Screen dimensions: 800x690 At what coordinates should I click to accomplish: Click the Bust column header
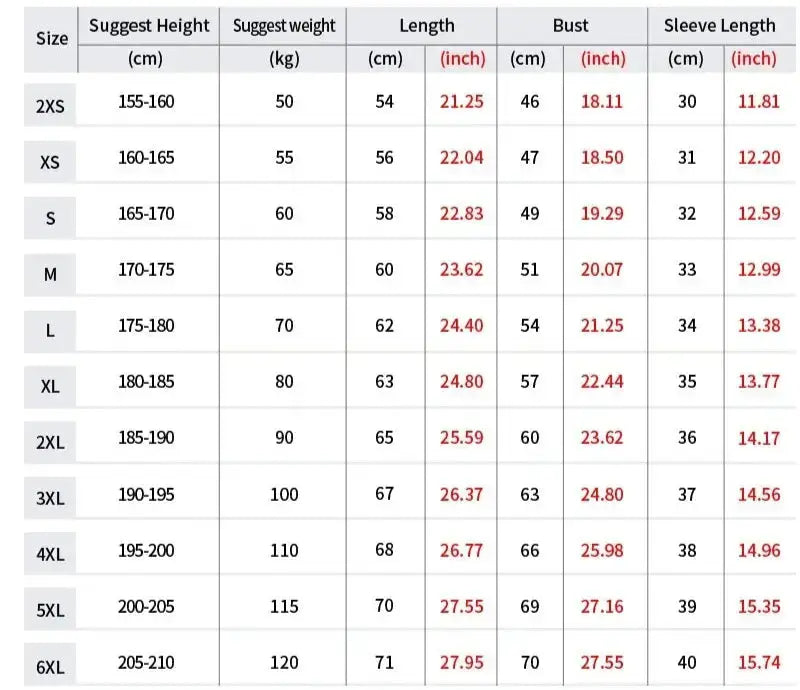point(570,26)
